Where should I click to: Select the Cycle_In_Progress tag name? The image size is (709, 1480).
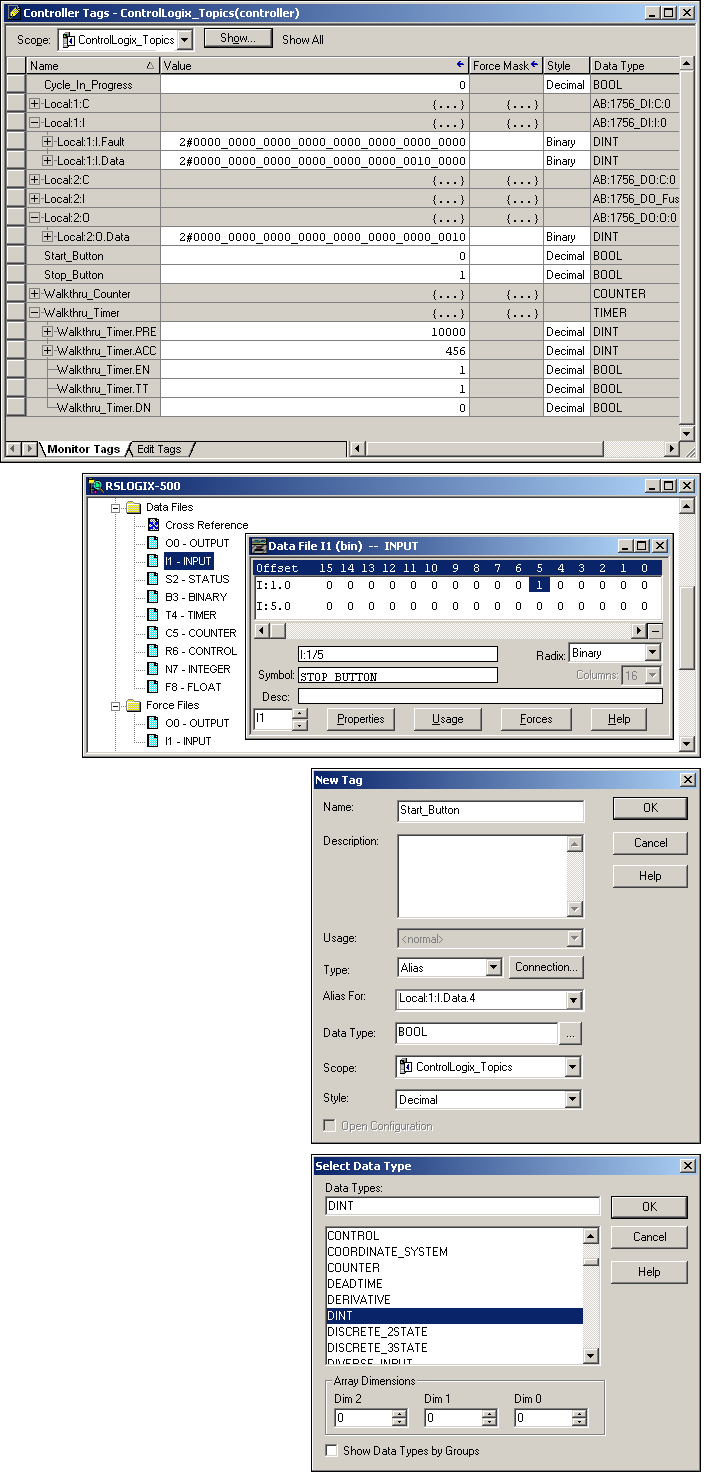pos(88,85)
